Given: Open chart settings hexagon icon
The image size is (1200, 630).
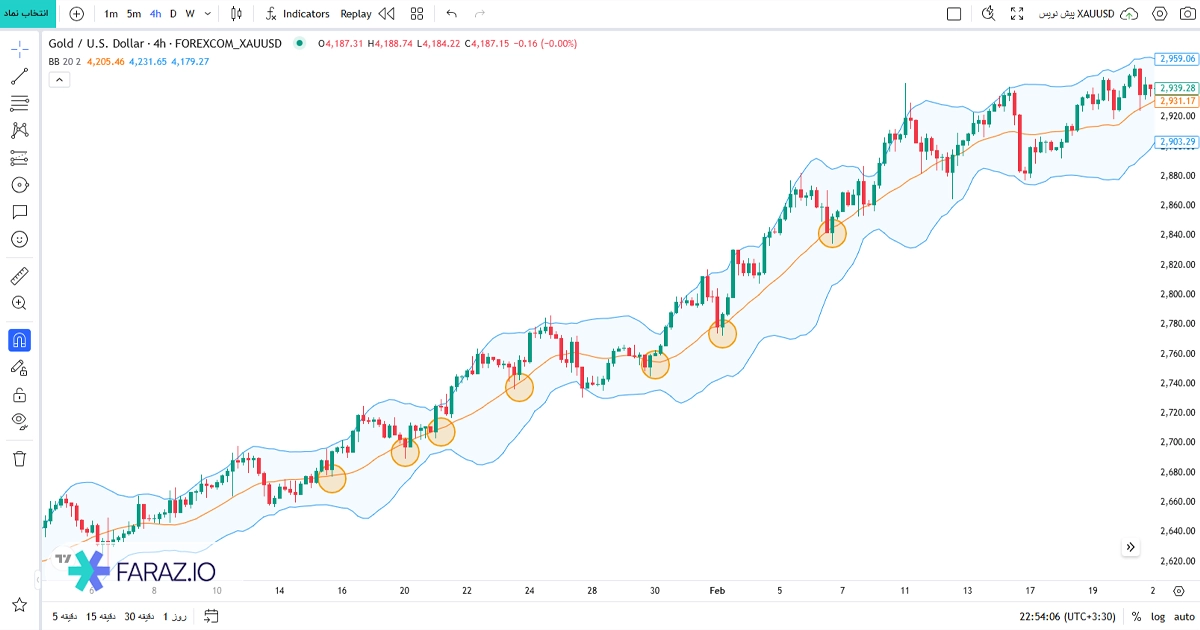Looking at the screenshot, I should click(1160, 14).
